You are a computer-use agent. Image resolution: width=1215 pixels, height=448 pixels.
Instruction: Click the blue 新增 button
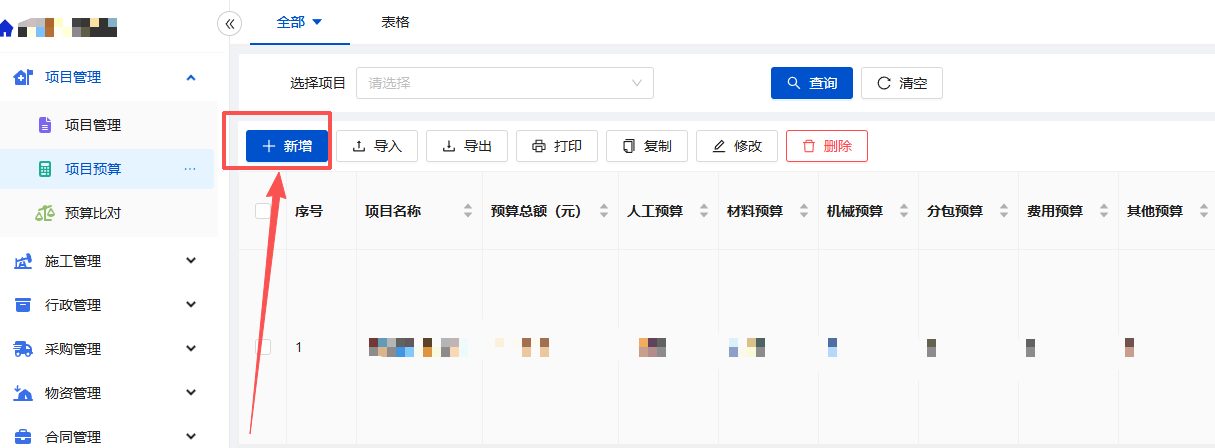[287, 146]
